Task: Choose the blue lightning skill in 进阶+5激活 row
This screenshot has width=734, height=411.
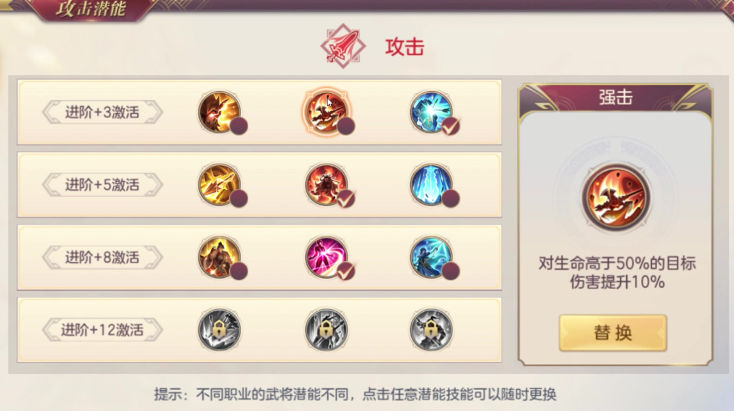Action: tap(431, 184)
